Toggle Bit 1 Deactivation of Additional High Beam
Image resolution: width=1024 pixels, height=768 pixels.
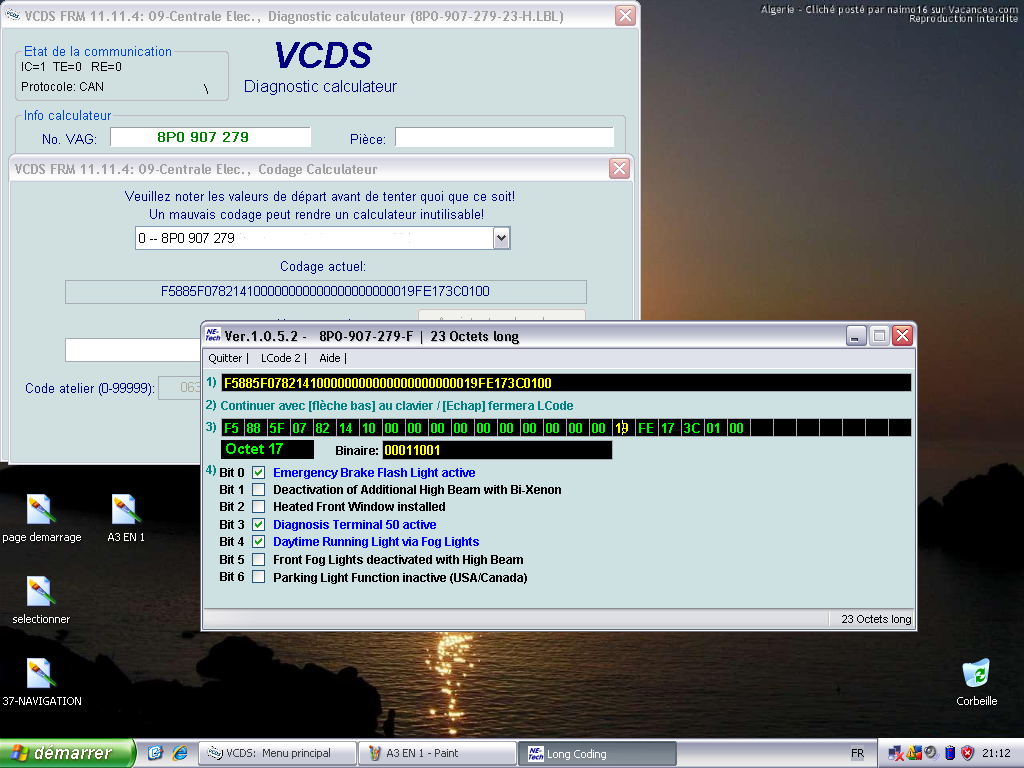tap(259, 489)
